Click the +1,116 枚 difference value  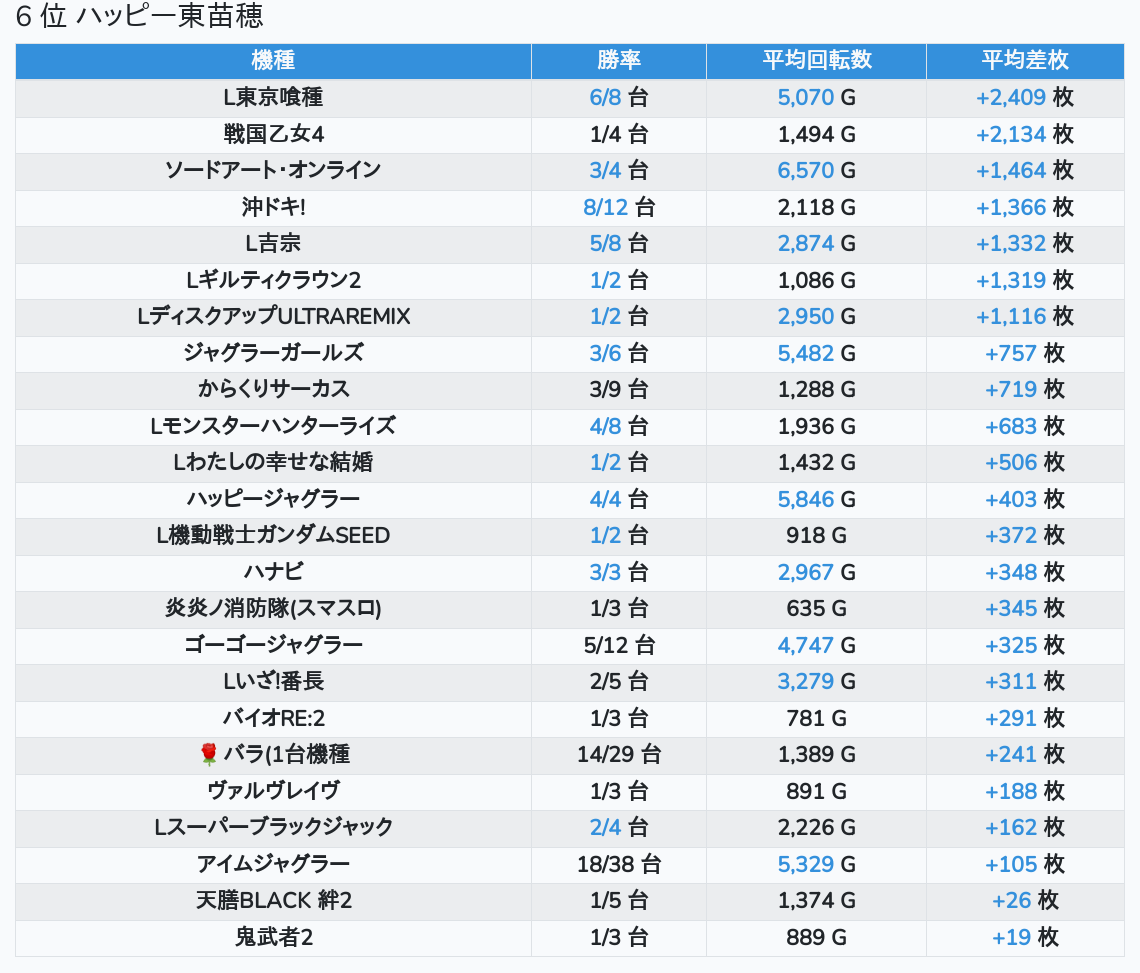tap(1025, 316)
